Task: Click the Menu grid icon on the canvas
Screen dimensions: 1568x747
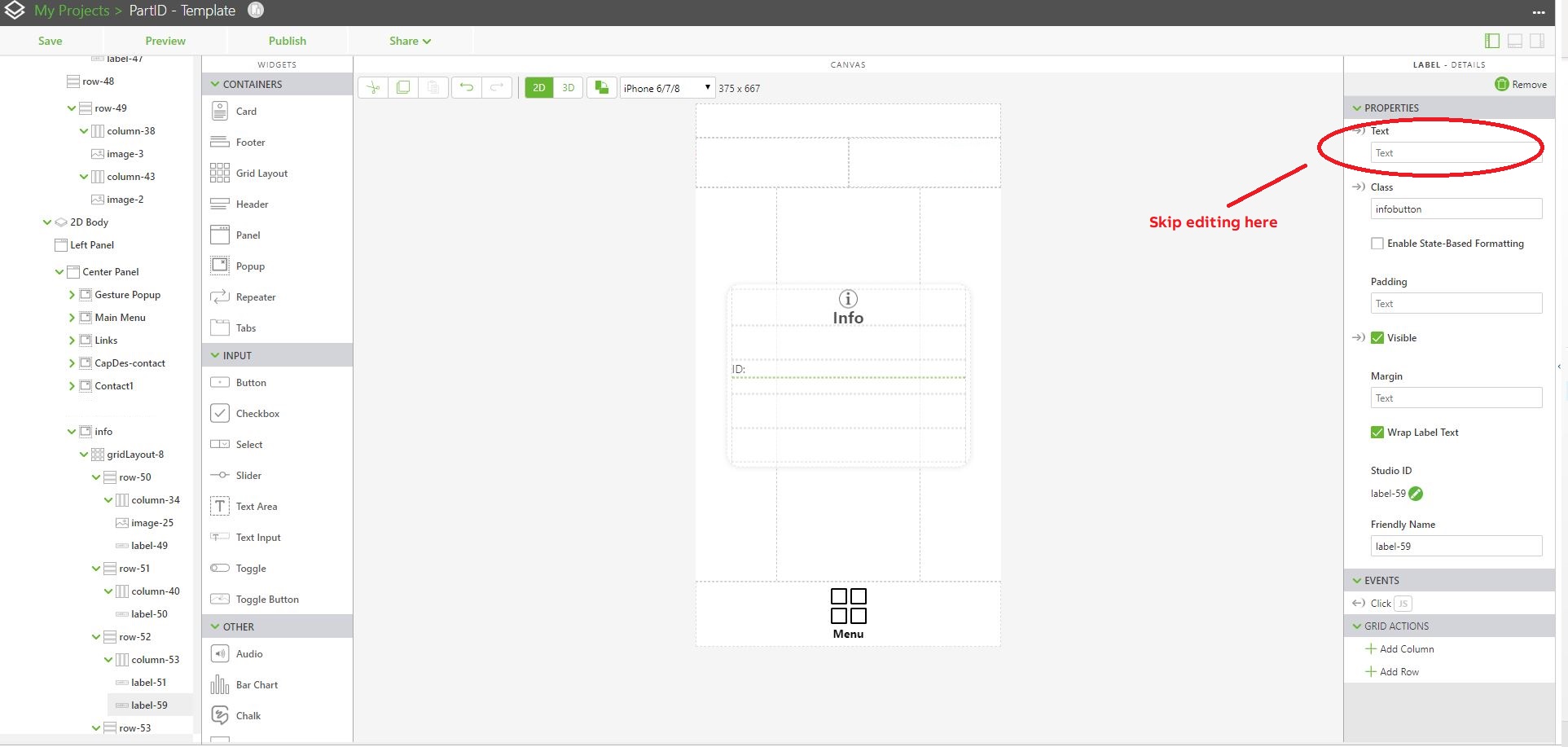Action: 848,606
